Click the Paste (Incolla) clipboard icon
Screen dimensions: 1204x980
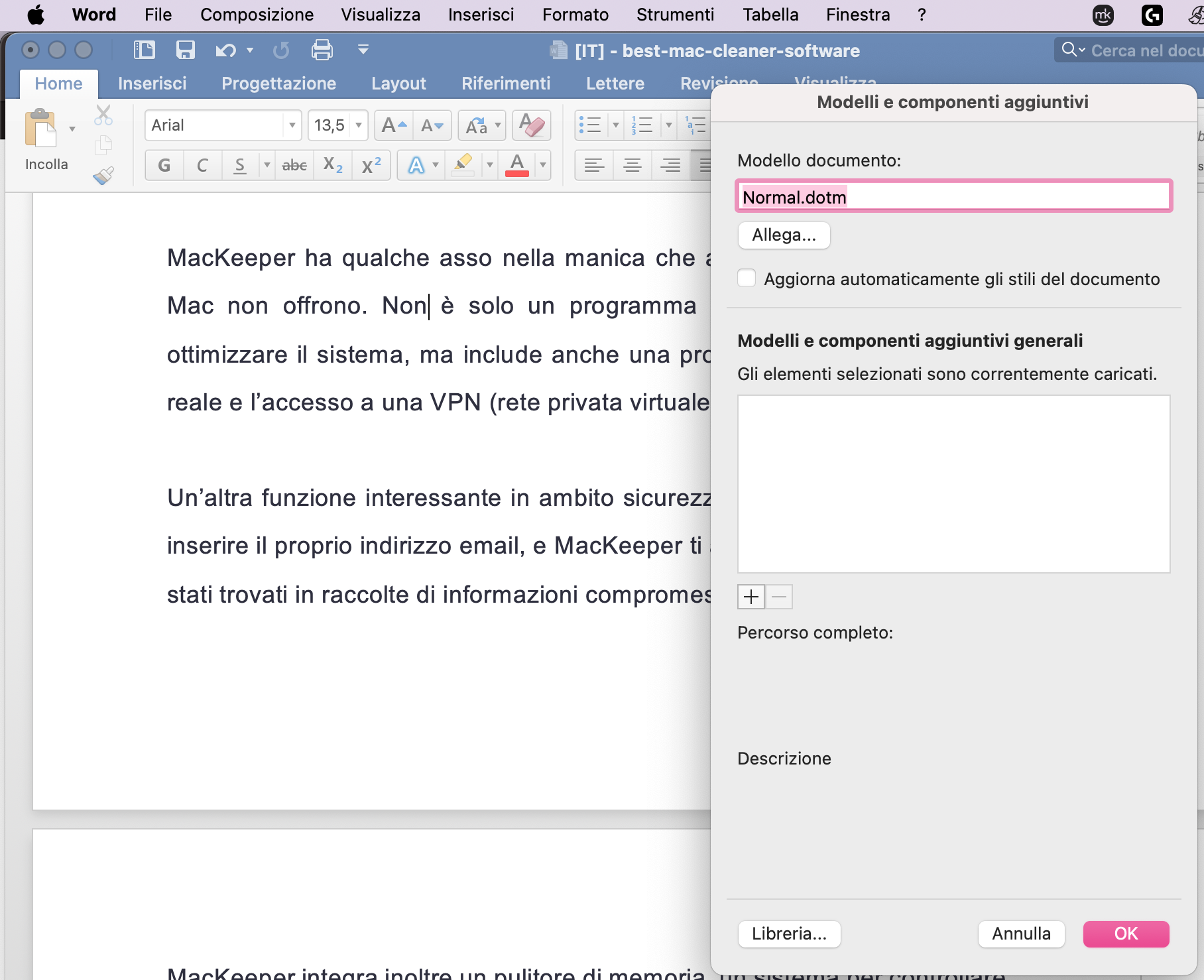[40, 128]
